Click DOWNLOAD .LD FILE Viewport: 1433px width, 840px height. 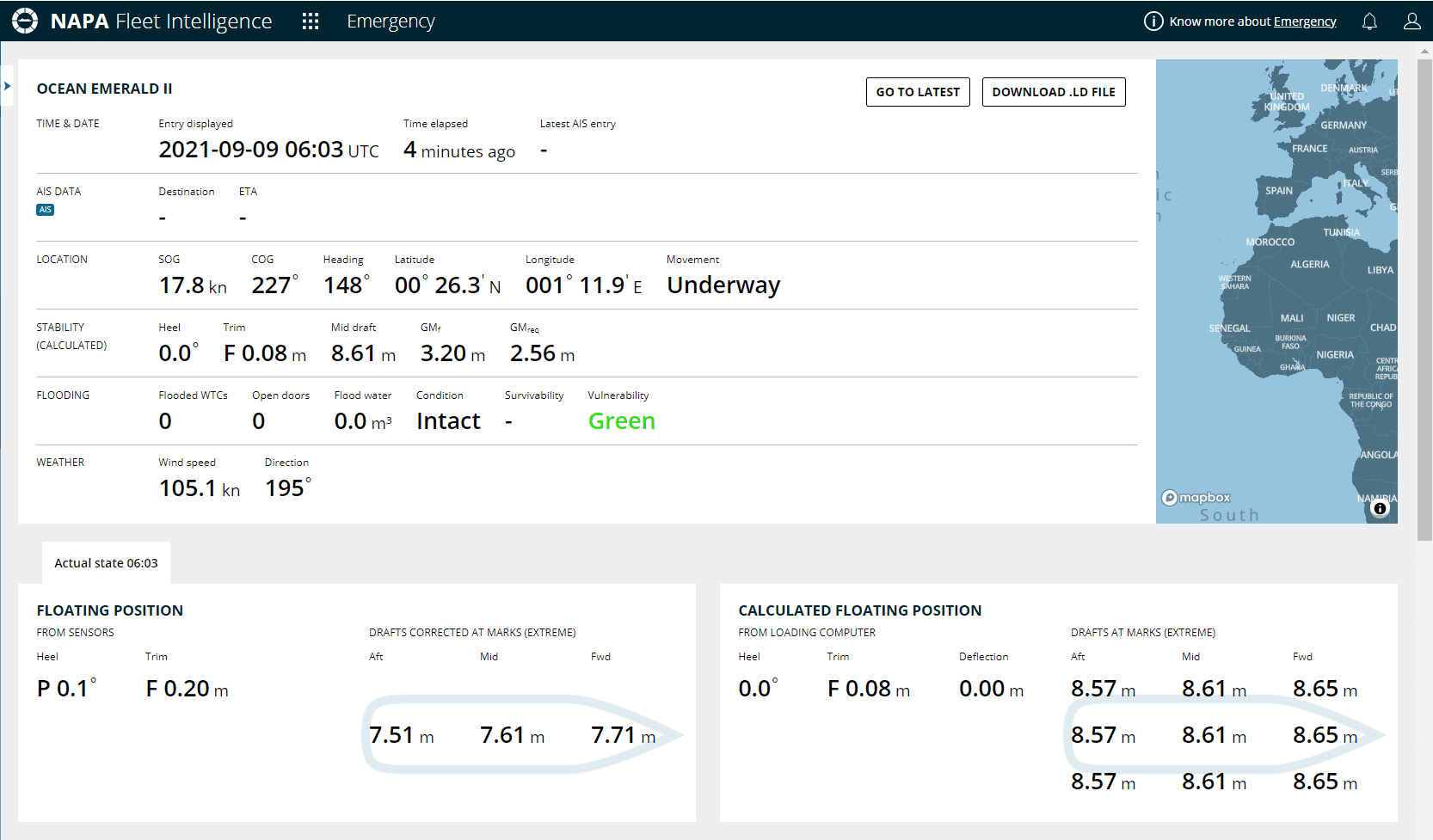coord(1054,92)
